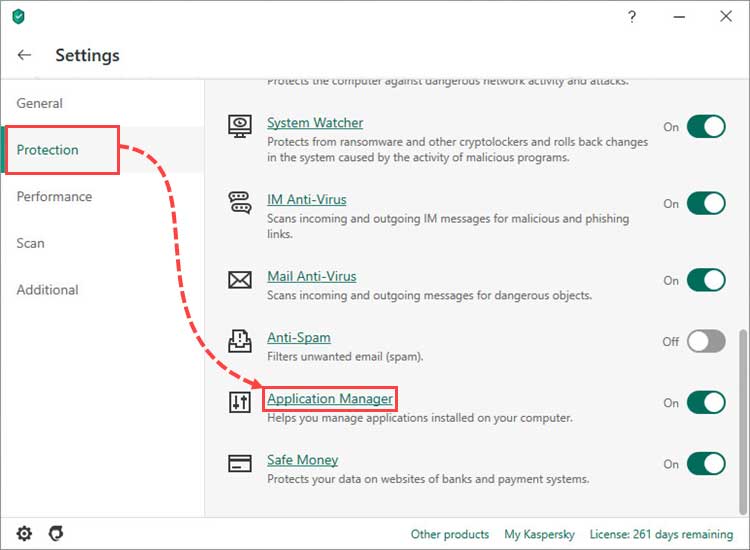Click "Helps you manage applications" description
This screenshot has width=750, height=550.
[419, 418]
